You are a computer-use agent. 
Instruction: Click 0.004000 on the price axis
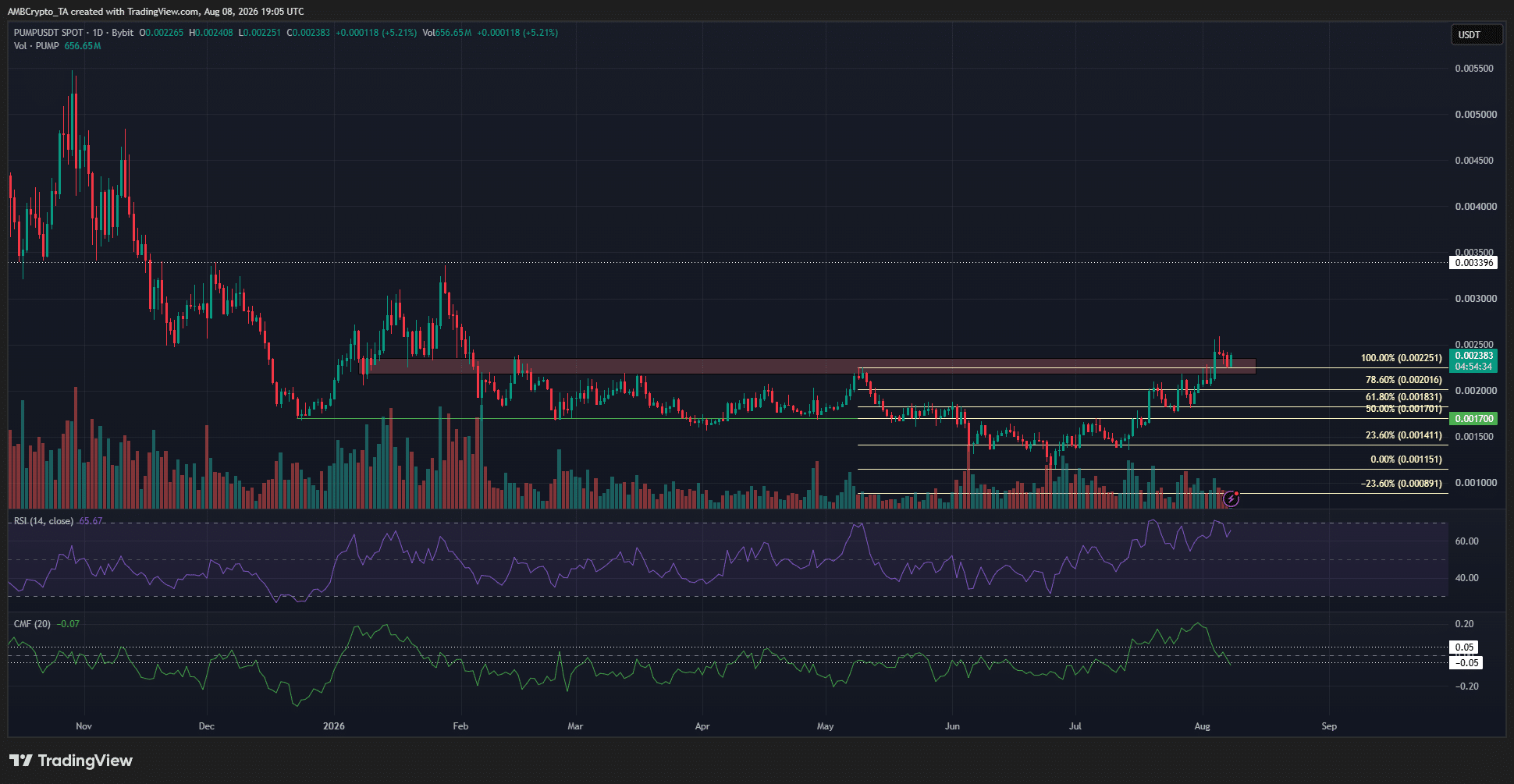tap(1476, 207)
